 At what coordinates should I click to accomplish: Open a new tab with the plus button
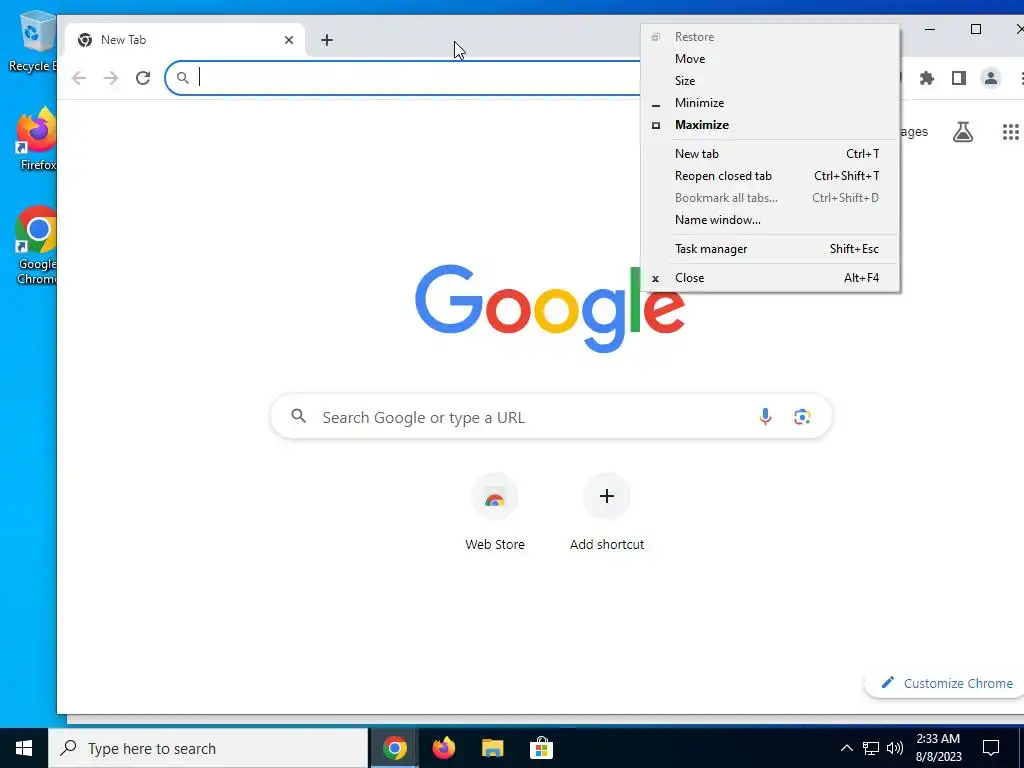coord(327,40)
